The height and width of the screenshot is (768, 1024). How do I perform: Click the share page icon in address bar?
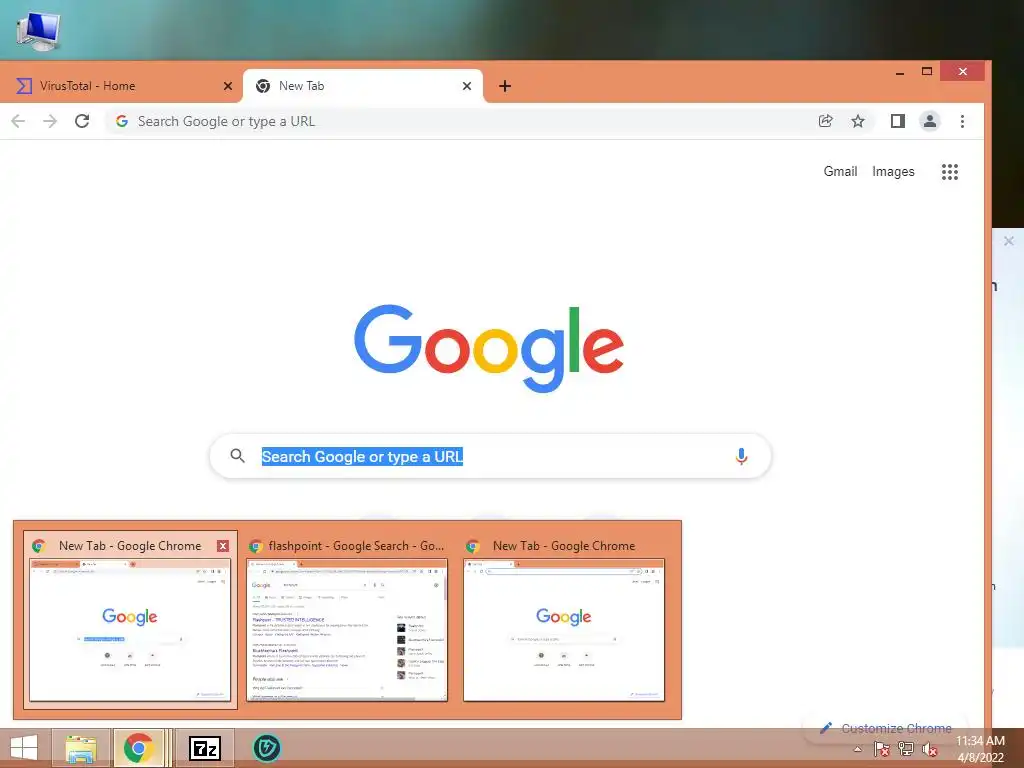click(825, 121)
